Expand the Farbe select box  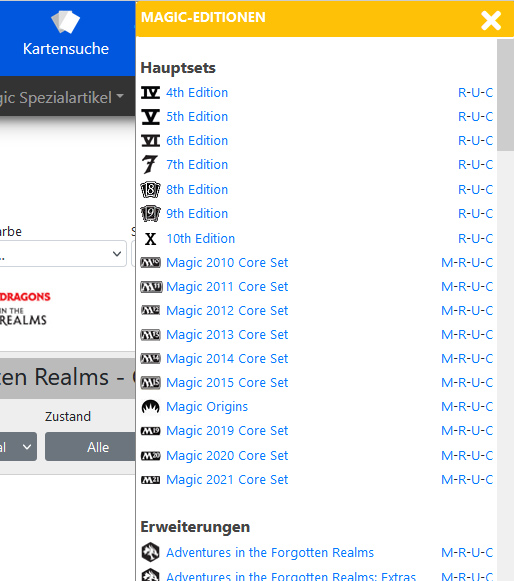(62, 254)
